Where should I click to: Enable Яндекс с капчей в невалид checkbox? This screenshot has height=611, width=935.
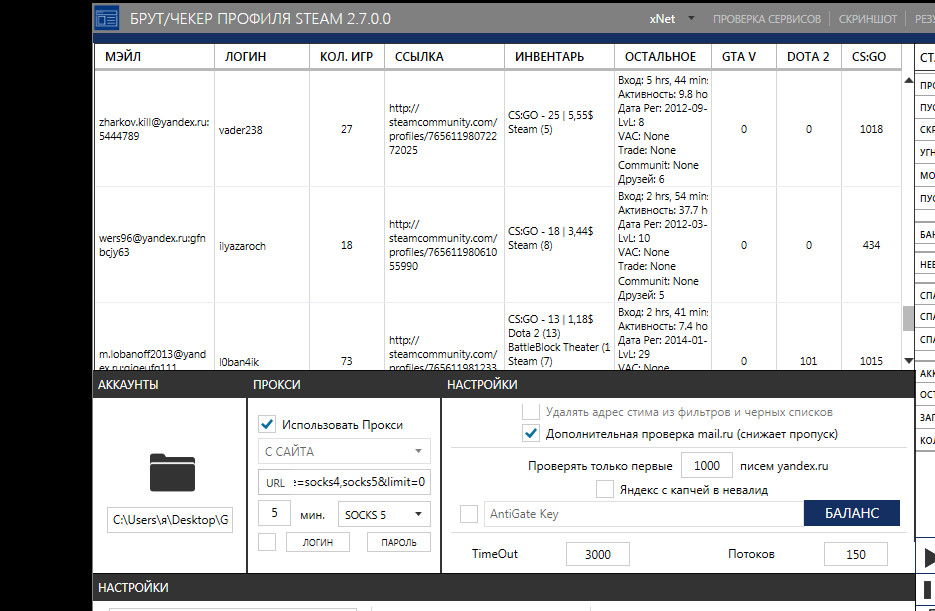[605, 489]
